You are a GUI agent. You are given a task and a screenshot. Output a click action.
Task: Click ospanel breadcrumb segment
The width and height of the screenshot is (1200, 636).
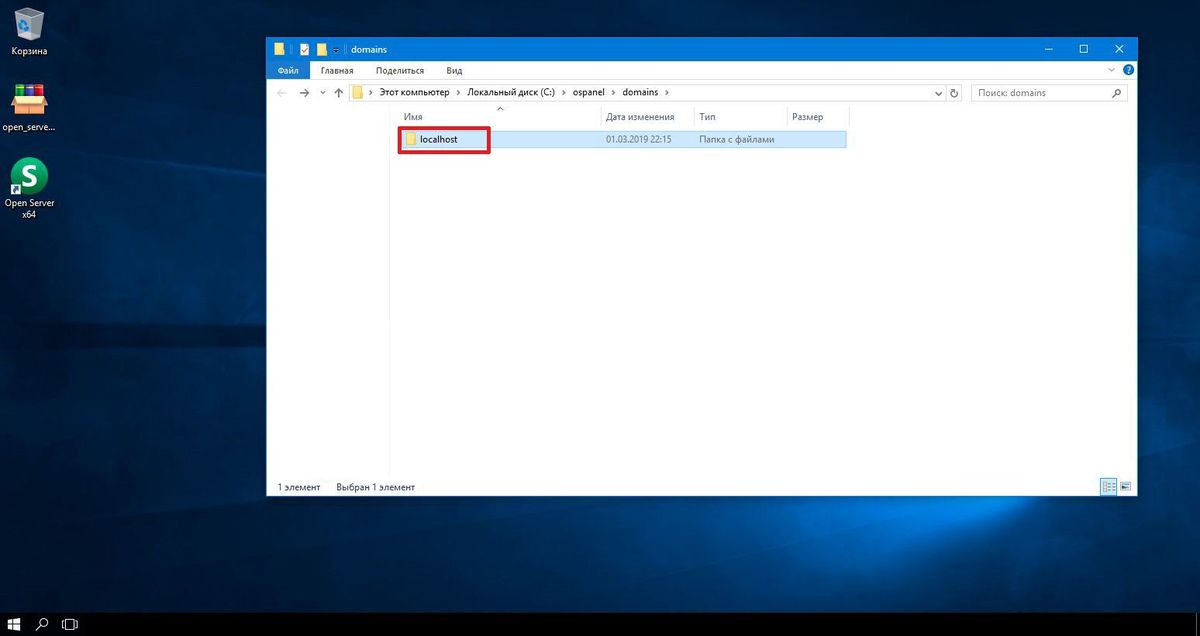[x=589, y=93]
